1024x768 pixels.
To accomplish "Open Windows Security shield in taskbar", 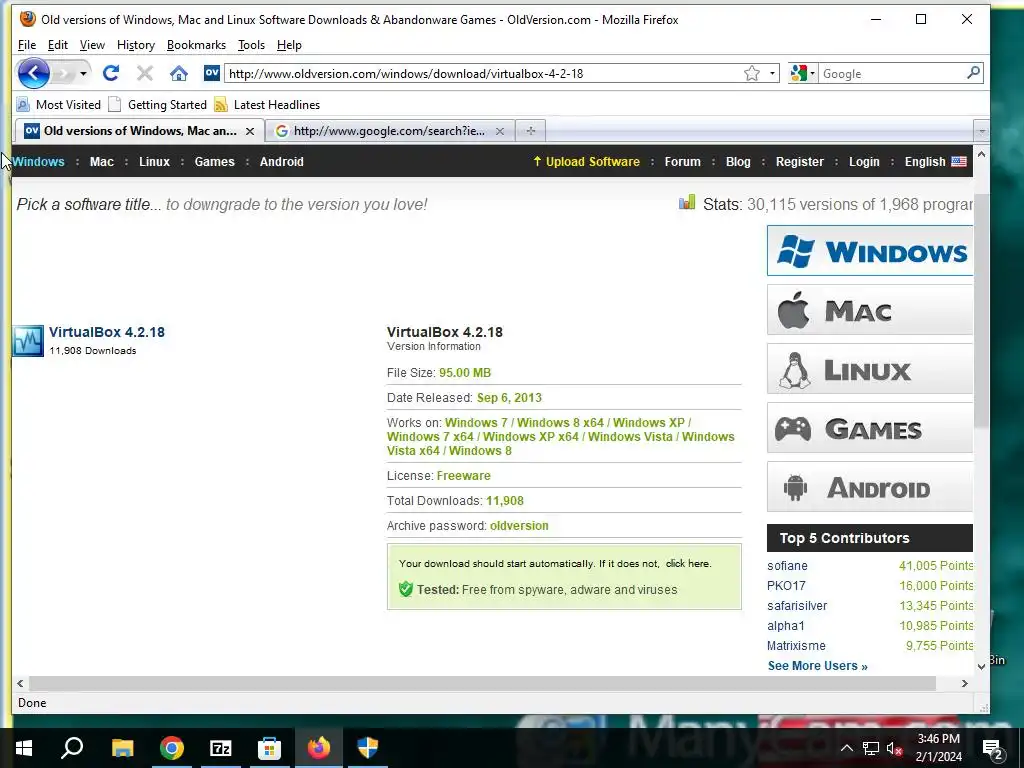I will [368, 748].
